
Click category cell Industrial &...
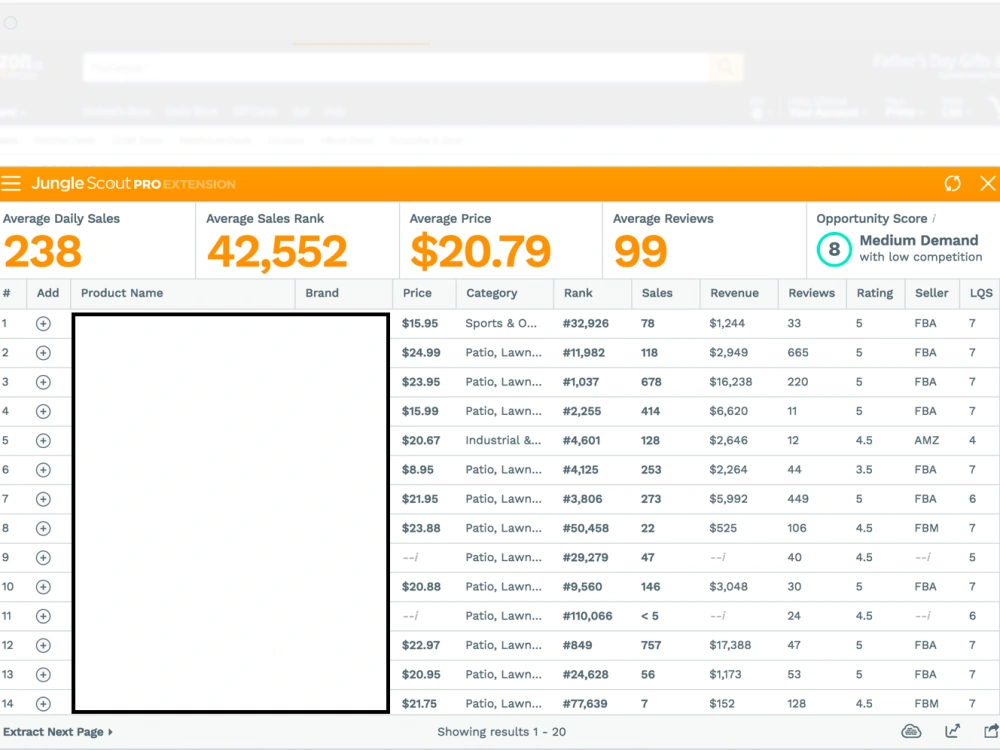(x=503, y=441)
